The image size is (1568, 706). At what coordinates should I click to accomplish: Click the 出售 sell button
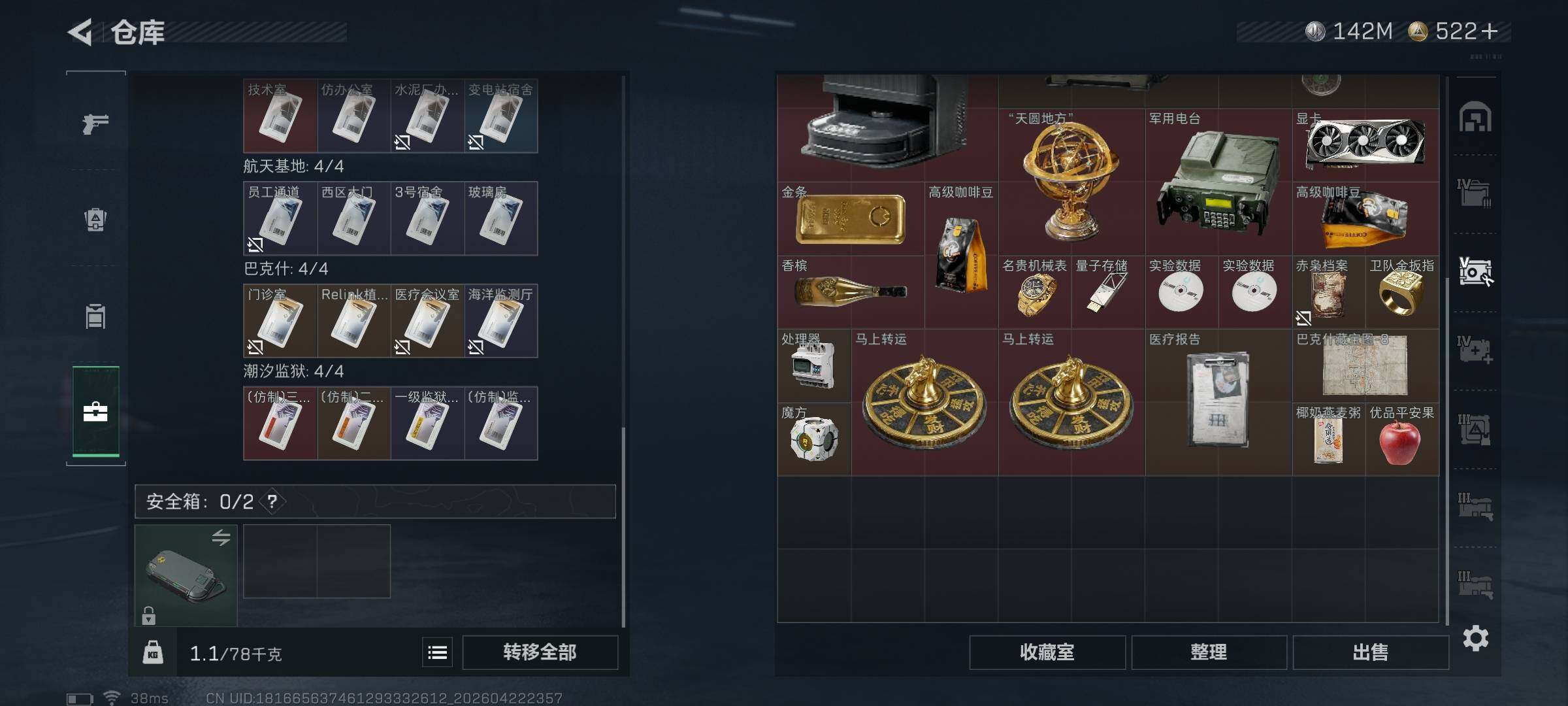[1371, 652]
